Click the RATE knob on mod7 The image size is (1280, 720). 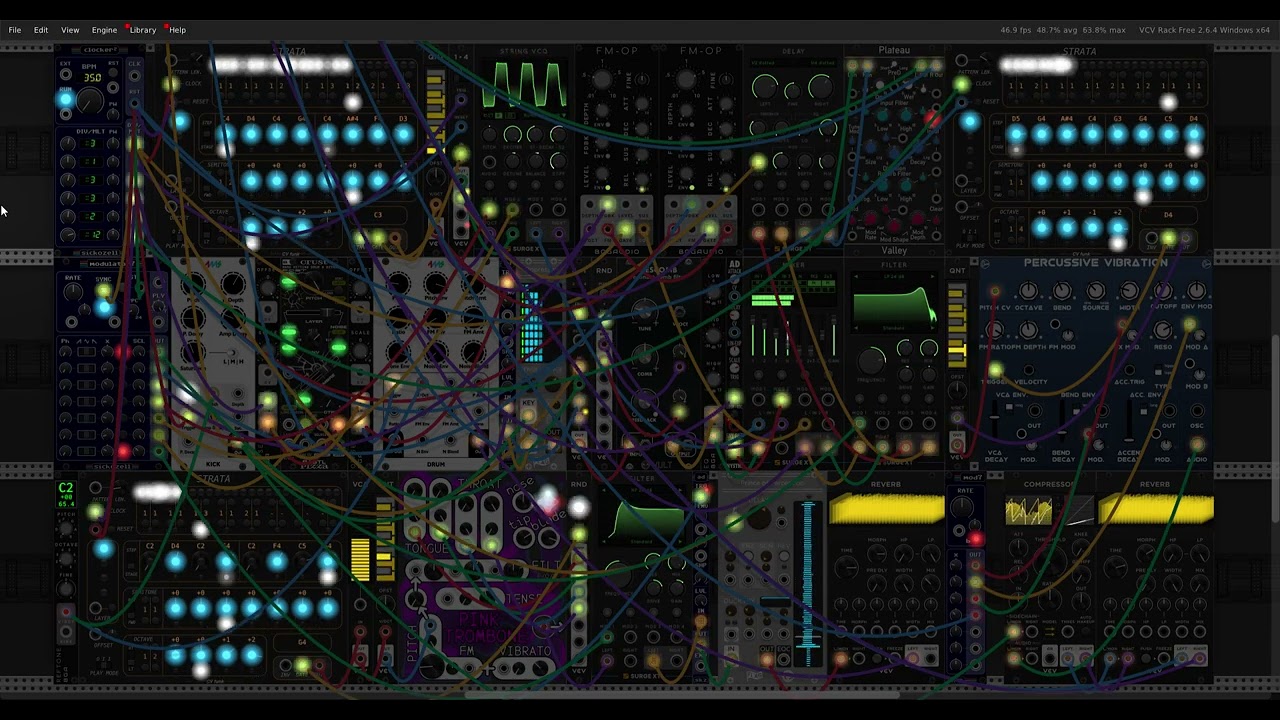964,507
